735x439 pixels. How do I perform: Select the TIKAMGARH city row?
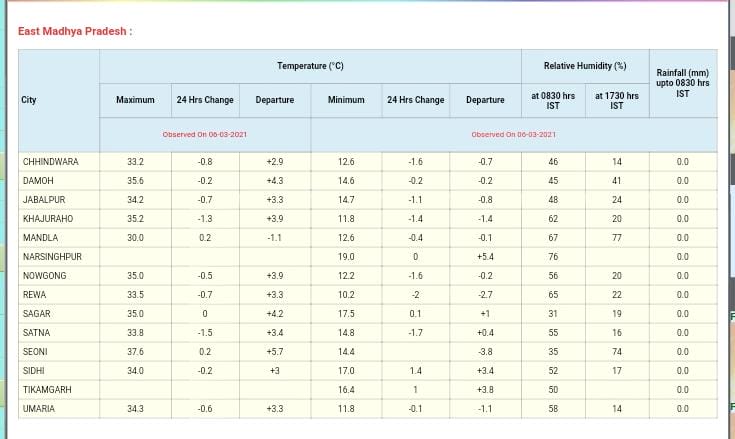pos(48,390)
